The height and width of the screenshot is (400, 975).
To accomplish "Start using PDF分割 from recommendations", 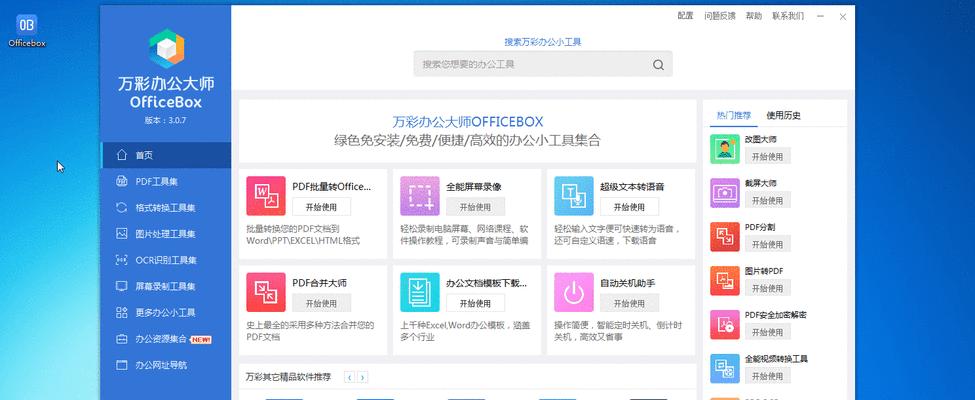I will coord(768,244).
